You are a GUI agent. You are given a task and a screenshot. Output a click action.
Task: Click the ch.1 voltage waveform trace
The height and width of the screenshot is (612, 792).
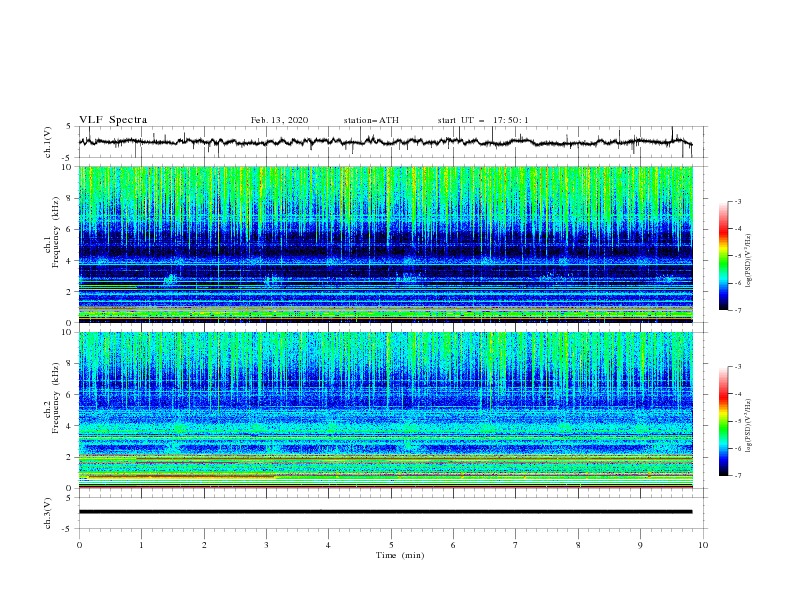(385, 142)
